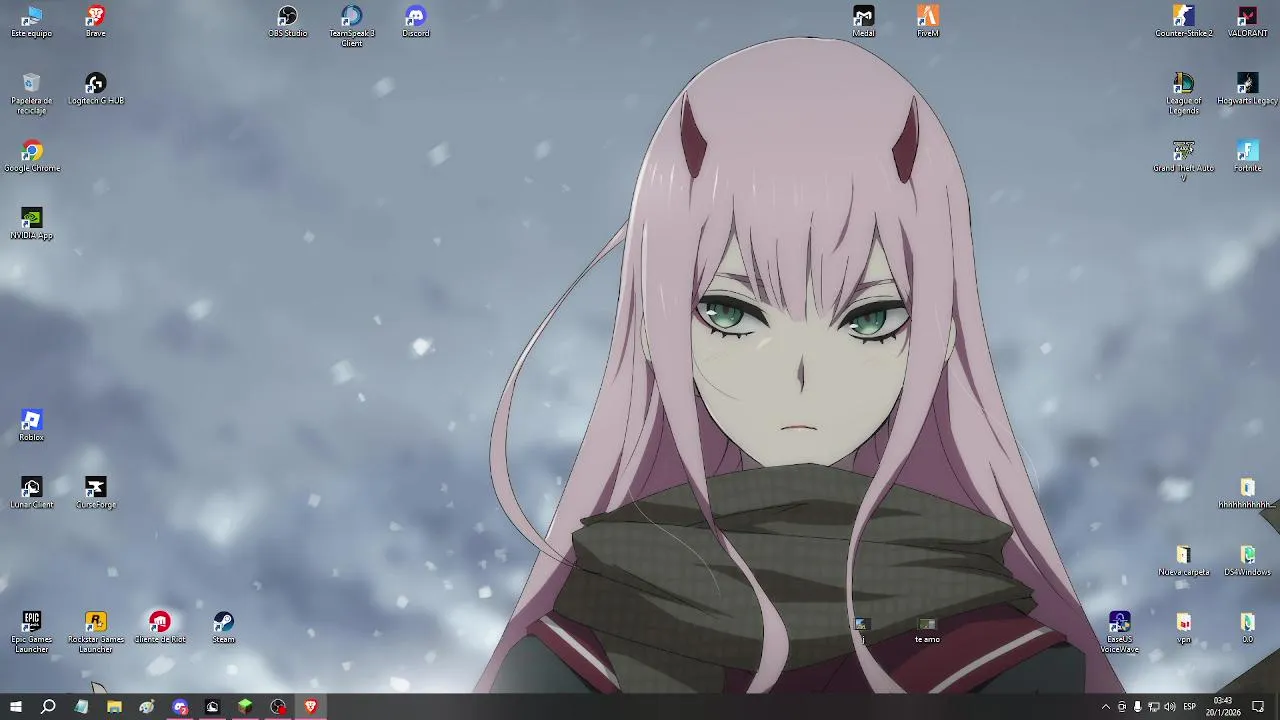
Task: Select the Este equipo desktop icon
Action: (x=31, y=22)
